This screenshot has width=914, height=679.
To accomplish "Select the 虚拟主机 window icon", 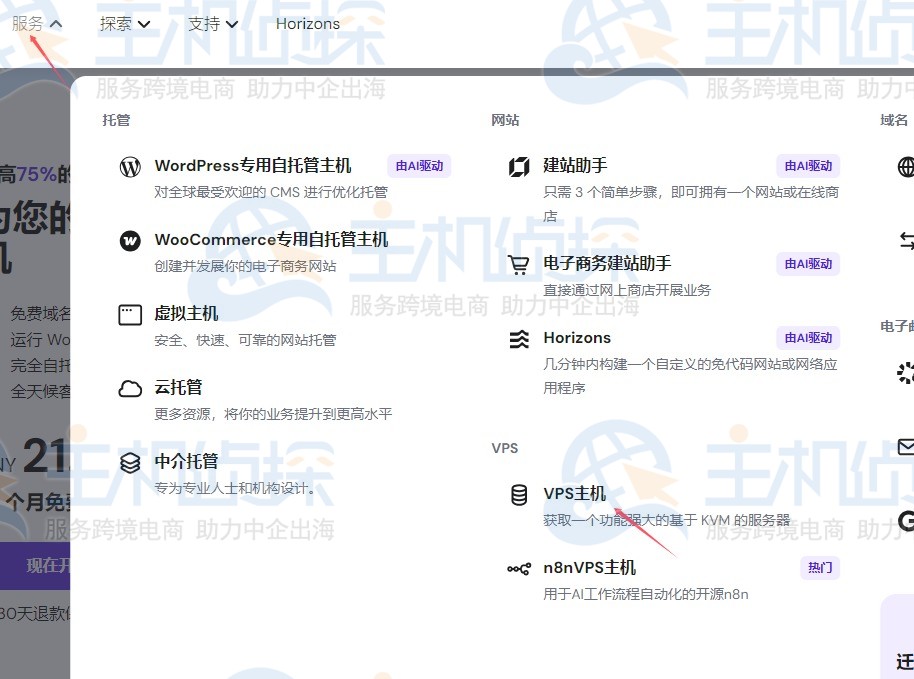I will tap(130, 315).
